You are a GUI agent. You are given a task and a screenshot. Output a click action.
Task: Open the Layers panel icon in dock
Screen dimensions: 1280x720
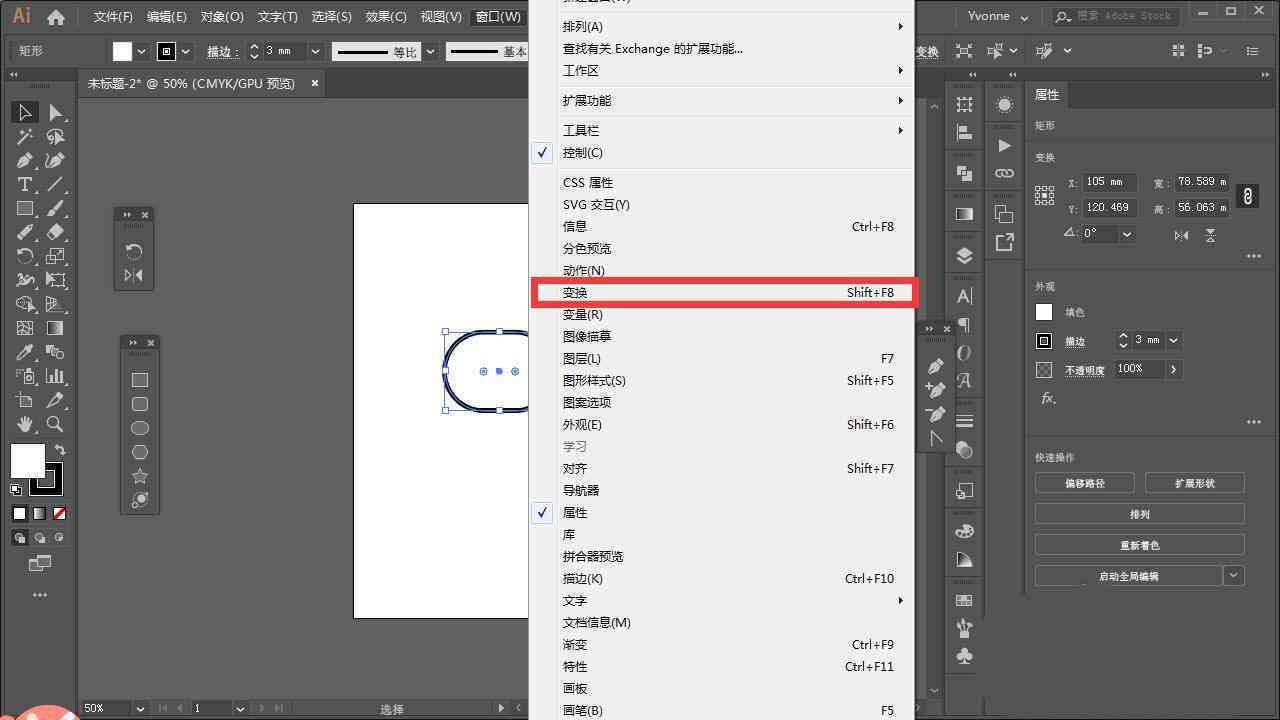click(964, 255)
